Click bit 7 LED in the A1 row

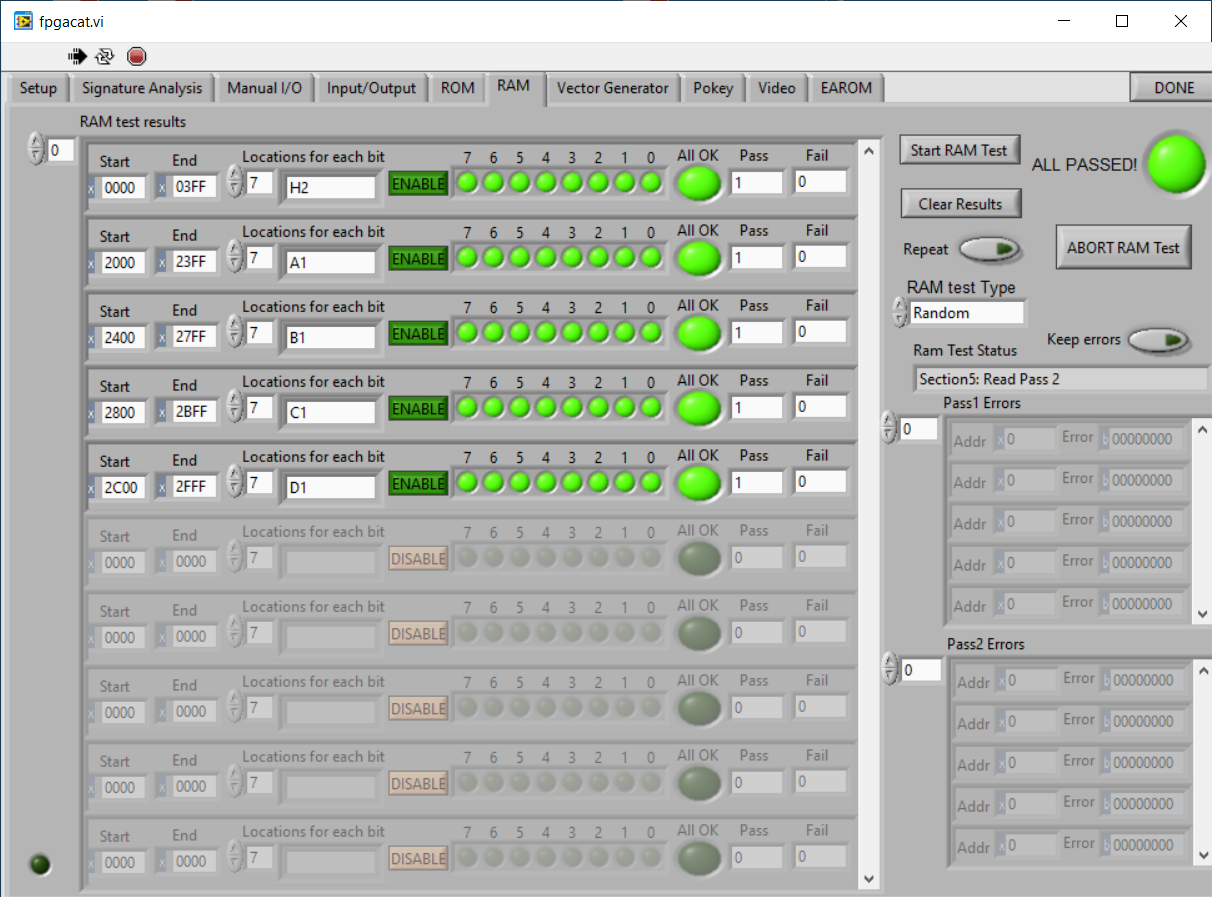[467, 258]
